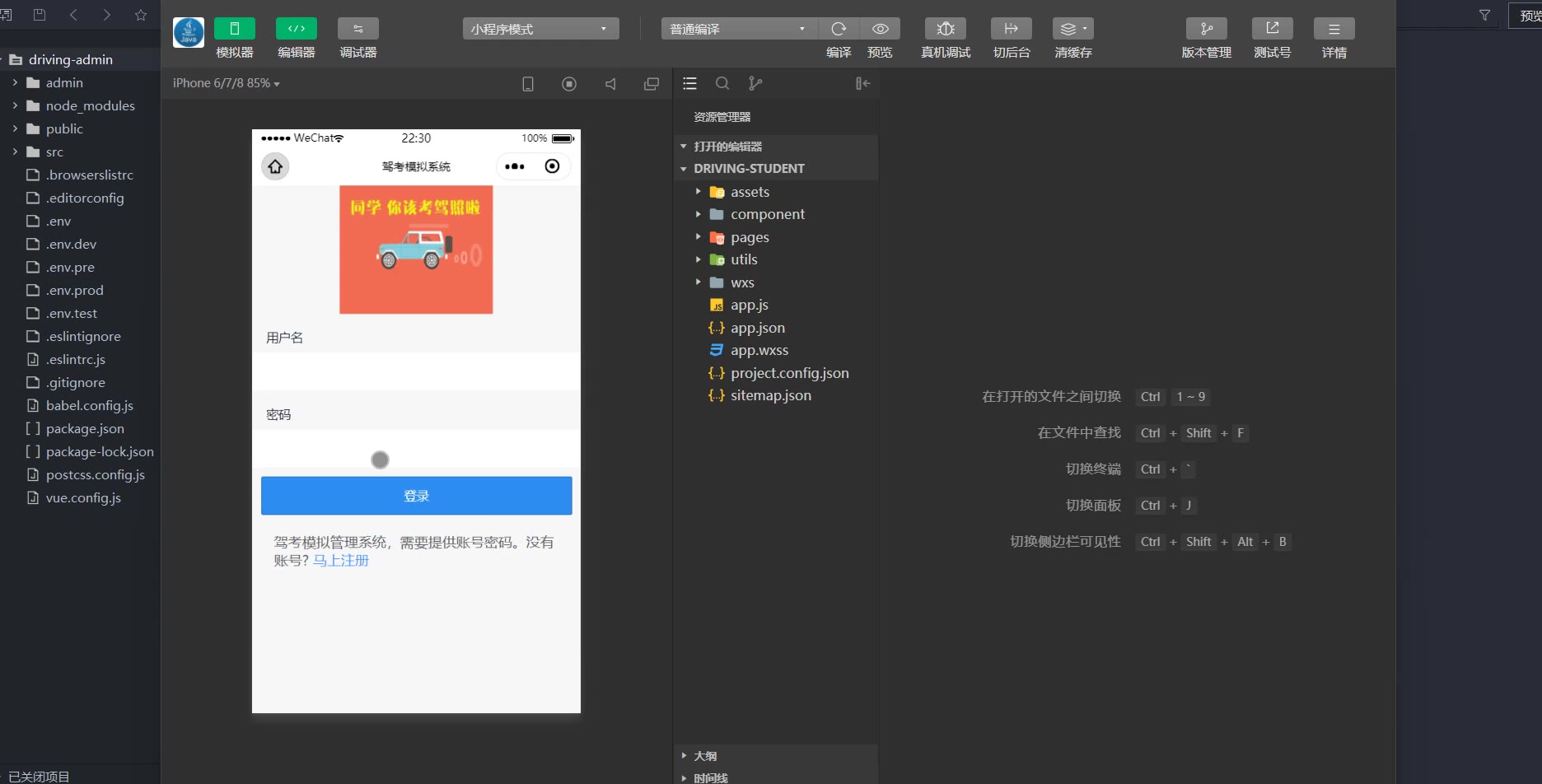Image resolution: width=1542 pixels, height=784 pixels.
Task: Expand the assets folder
Action: [x=776, y=192]
